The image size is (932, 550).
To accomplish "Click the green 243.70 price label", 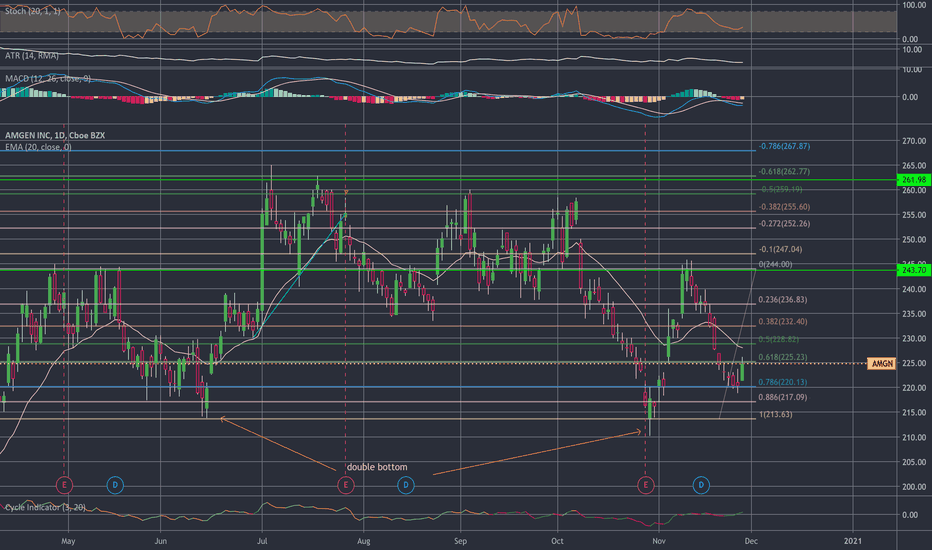I will click(914, 270).
